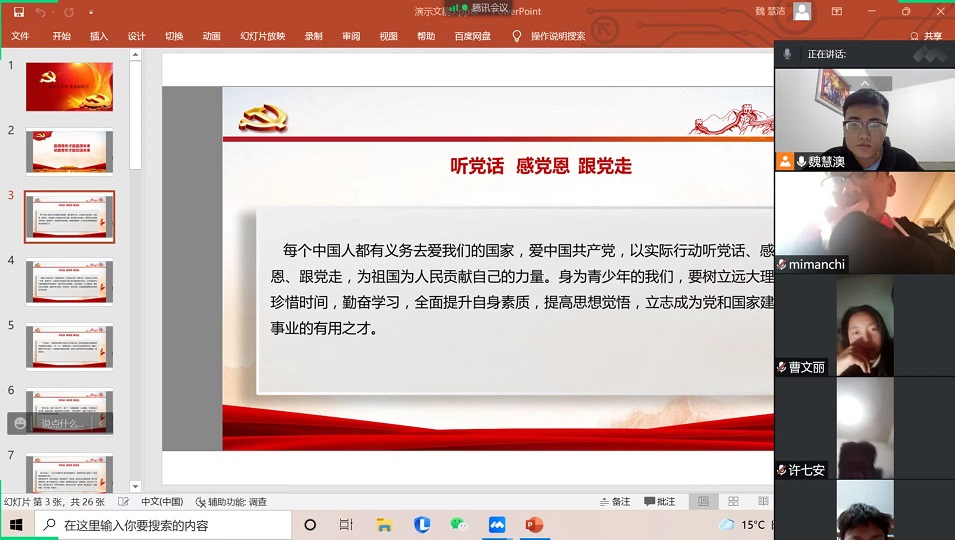Click the Save icon in the title bar
The width and height of the screenshot is (955, 540).
(18, 12)
